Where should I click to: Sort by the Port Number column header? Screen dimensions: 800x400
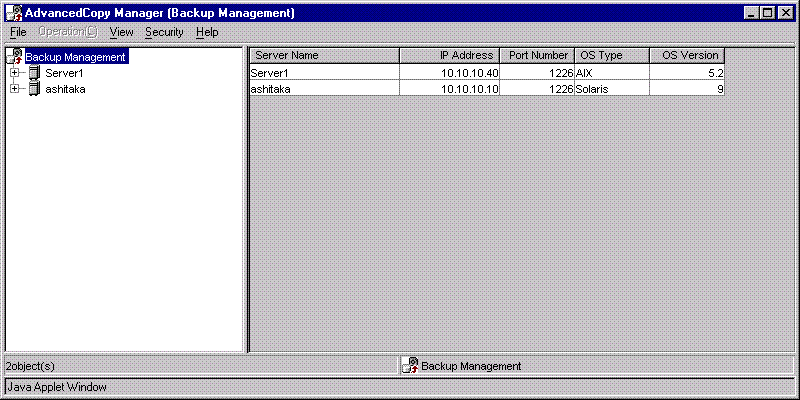(537, 55)
